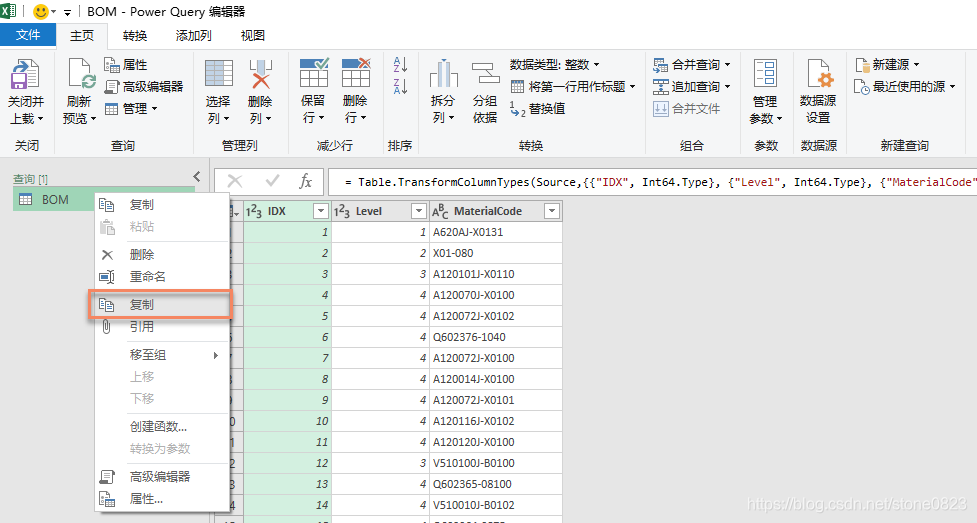The image size is (977, 523).
Task: Choose Reference (引用) in the context menu
Action: coord(161,326)
